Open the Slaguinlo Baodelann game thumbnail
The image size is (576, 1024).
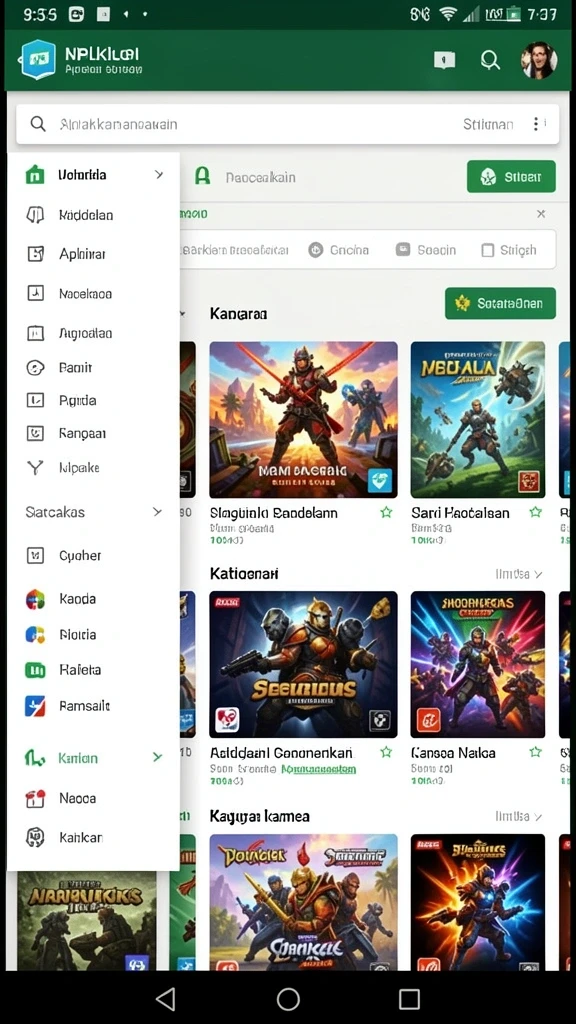click(x=303, y=419)
